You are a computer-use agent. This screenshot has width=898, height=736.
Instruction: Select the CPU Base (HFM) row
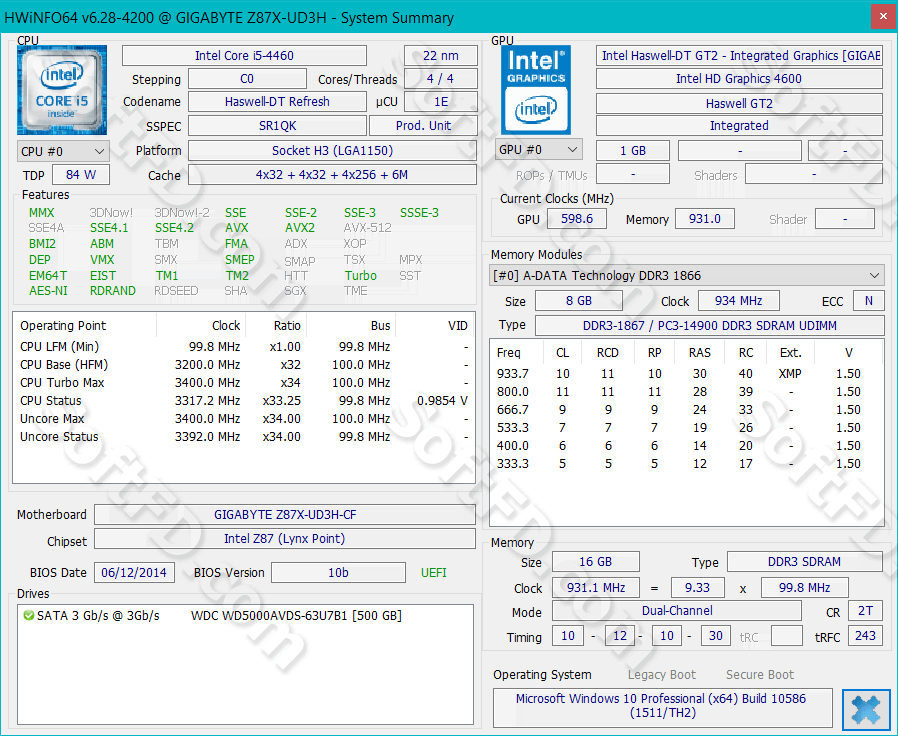(244, 365)
